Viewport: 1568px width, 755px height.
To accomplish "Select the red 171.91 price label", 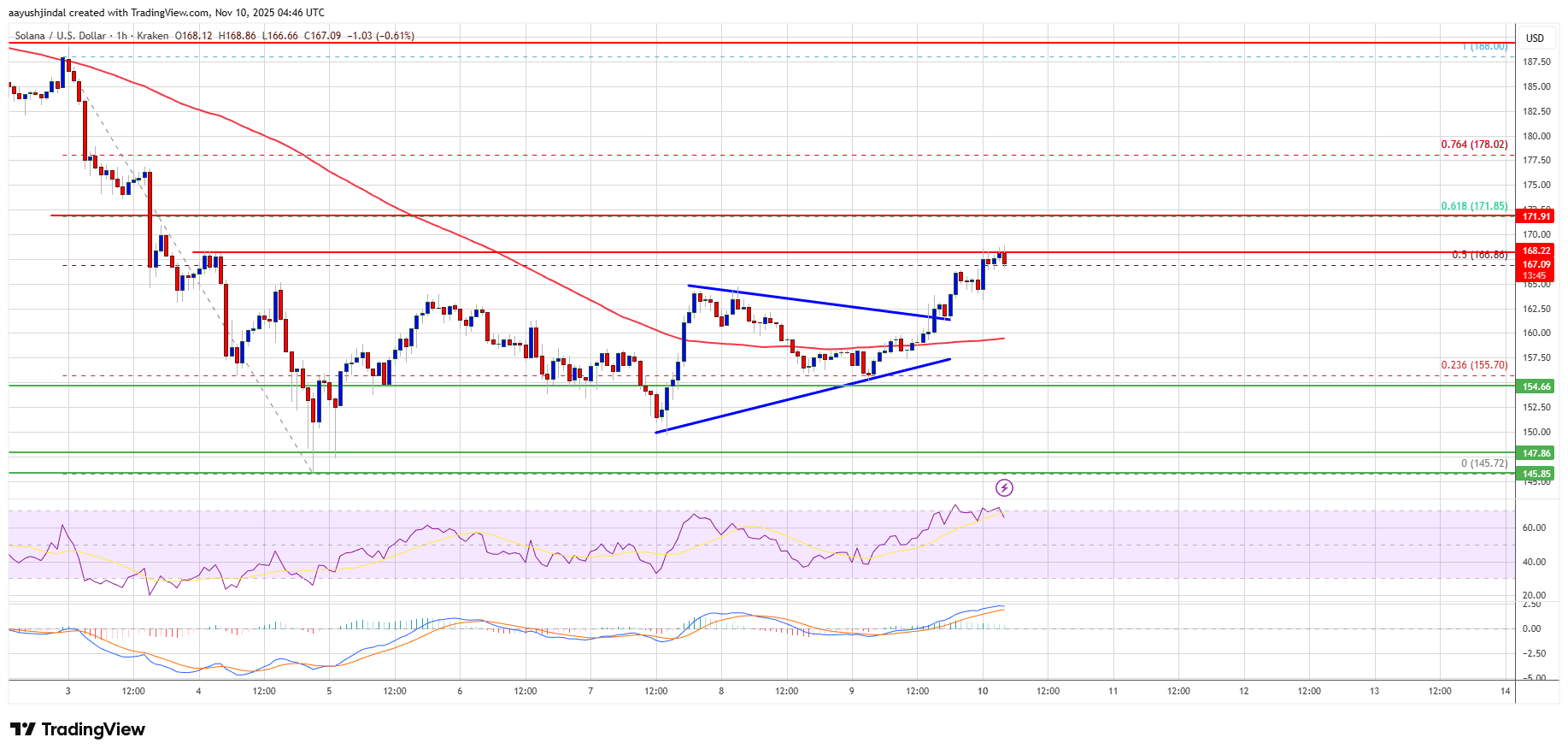I will coord(1536,216).
